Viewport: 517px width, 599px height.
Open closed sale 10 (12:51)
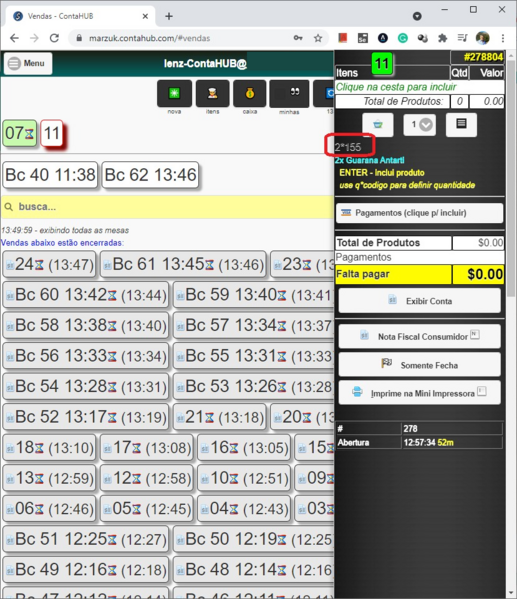coord(244,478)
